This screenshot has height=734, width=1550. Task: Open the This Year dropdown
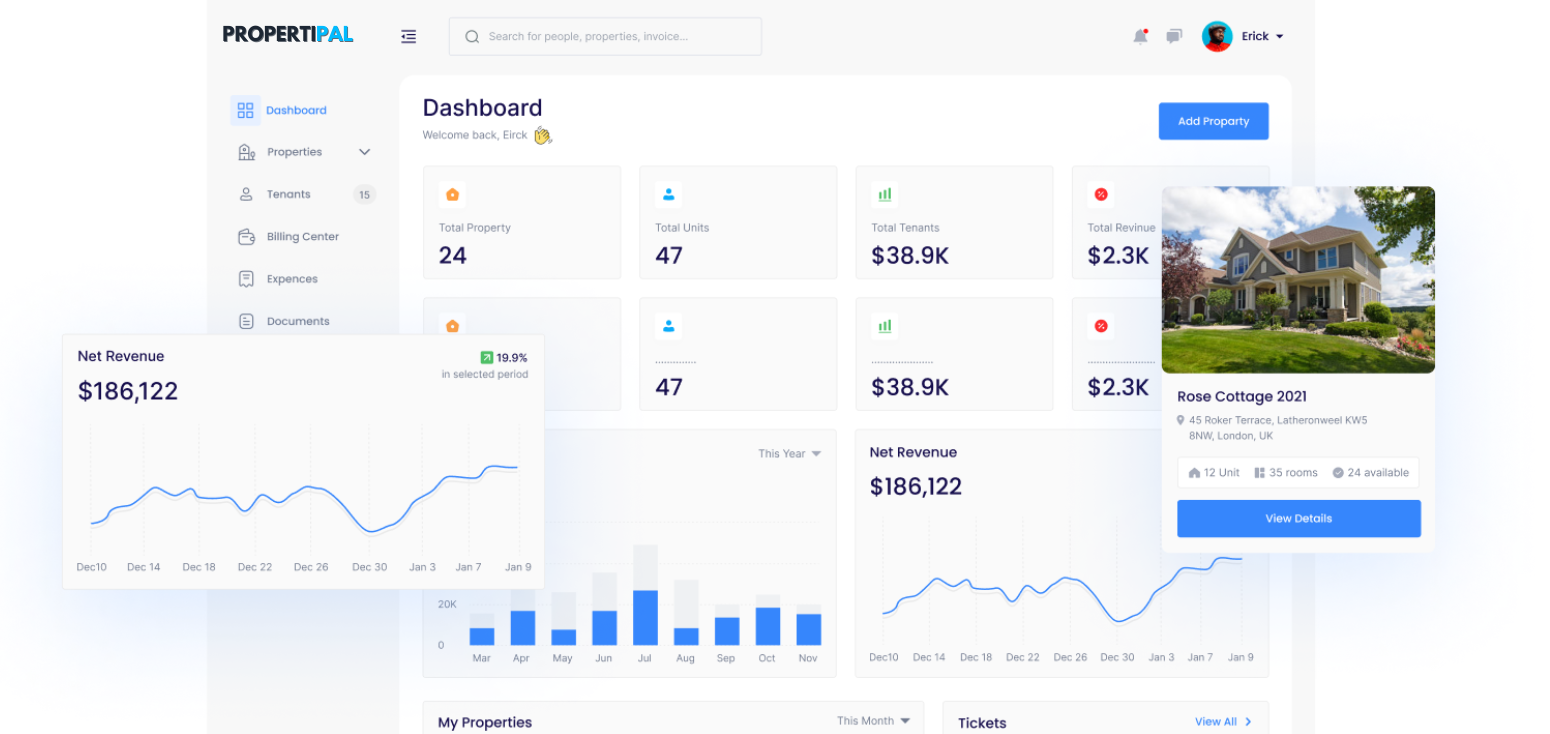coord(789,454)
